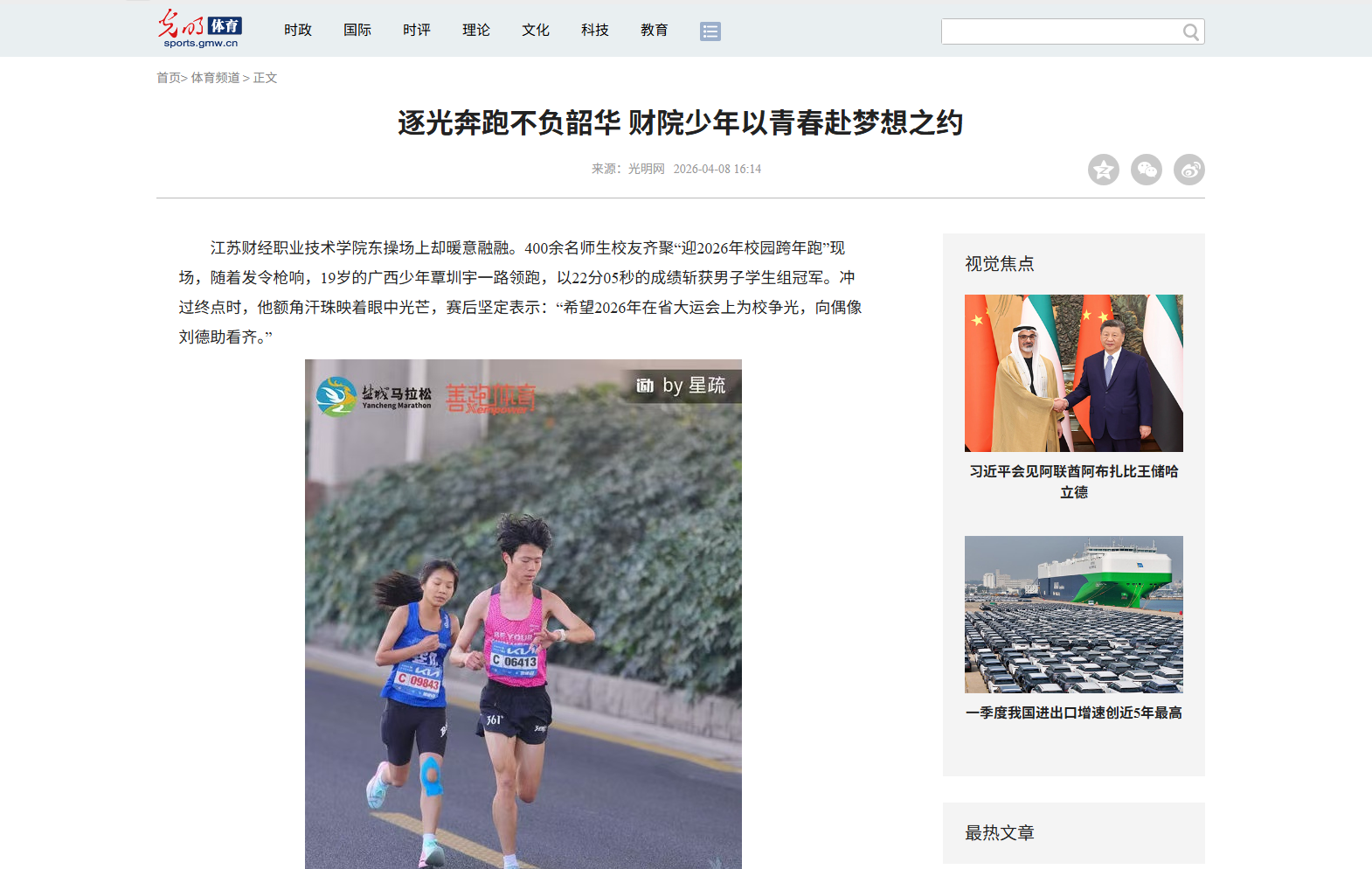Open the 国际 navigation item

(x=357, y=30)
